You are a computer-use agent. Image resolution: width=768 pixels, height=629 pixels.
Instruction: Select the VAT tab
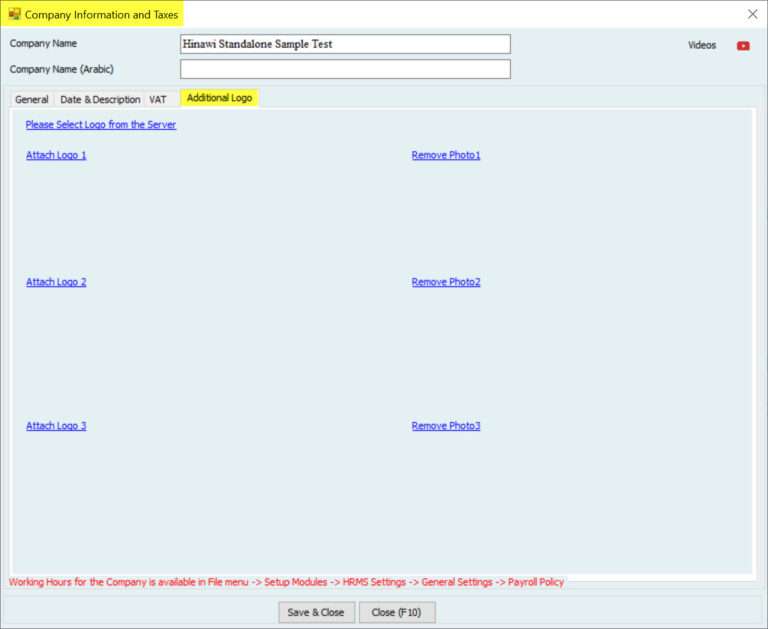[158, 100]
